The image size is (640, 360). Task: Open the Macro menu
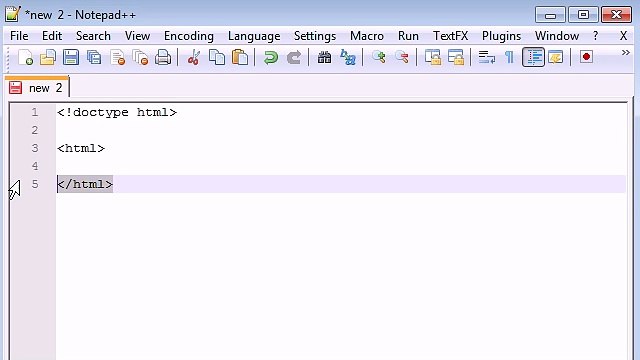(x=367, y=36)
